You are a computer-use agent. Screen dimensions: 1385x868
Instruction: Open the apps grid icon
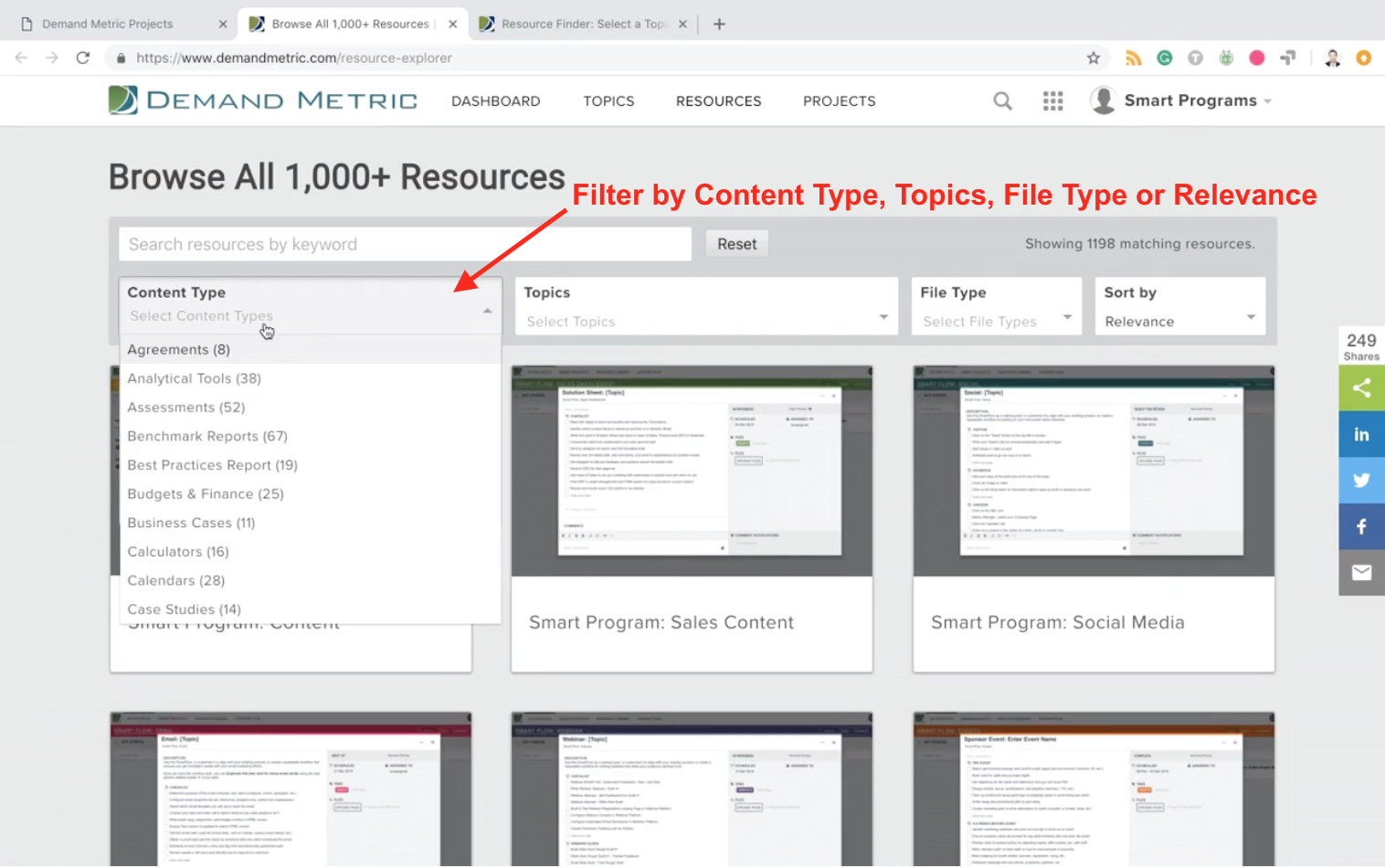pyautogui.click(x=1053, y=101)
